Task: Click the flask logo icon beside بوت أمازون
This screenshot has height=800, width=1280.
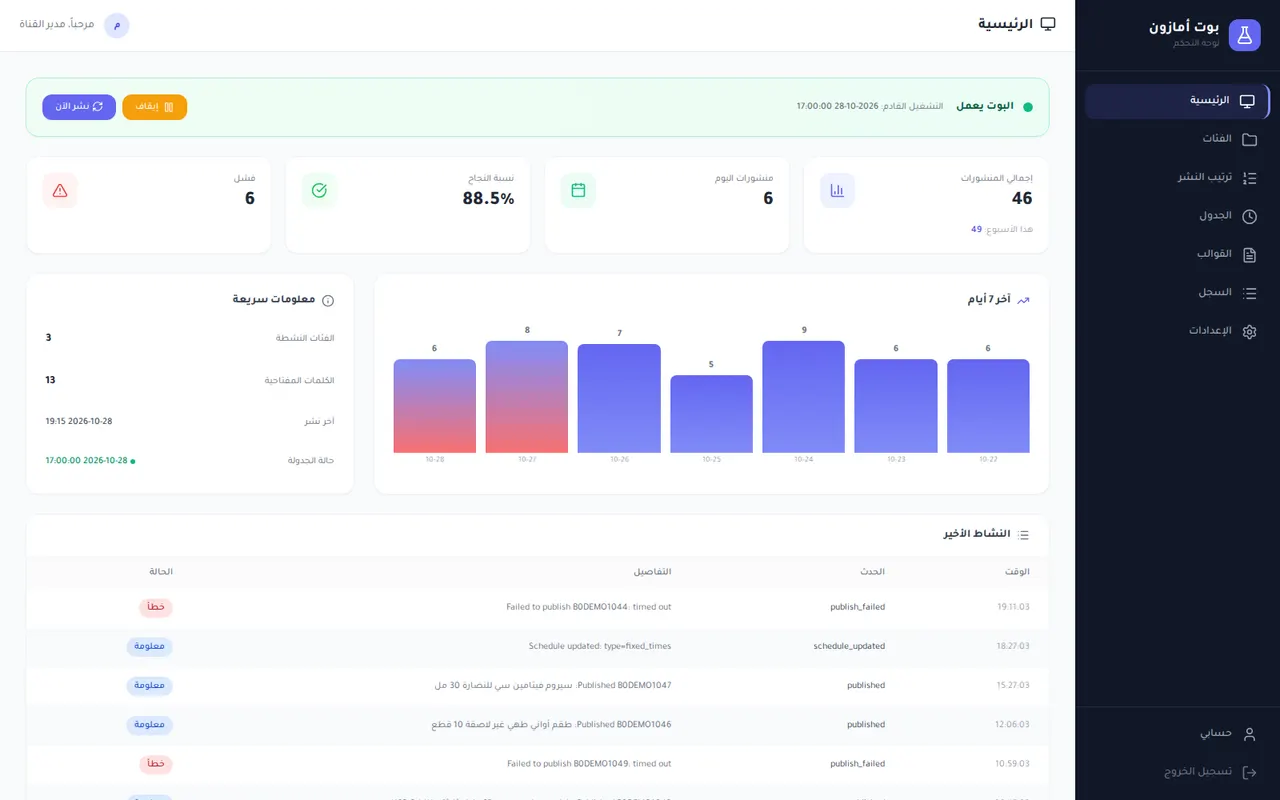Action: pos(1244,35)
